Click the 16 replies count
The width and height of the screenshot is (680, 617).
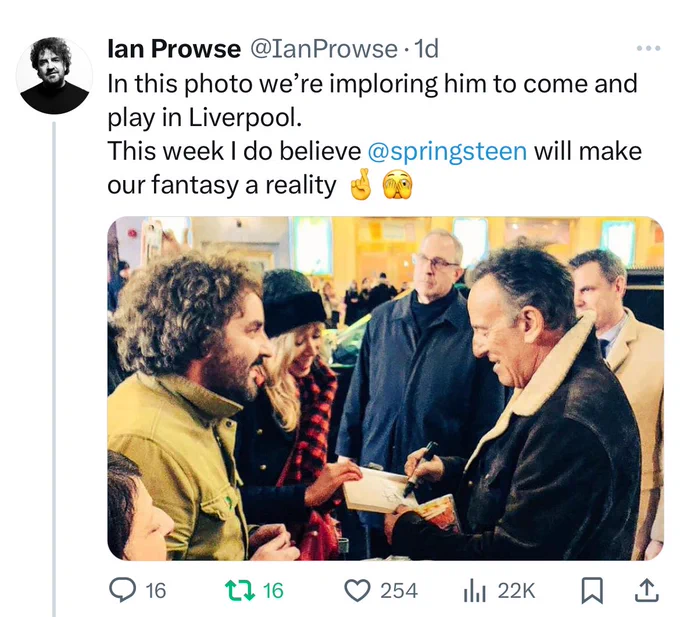pos(155,591)
